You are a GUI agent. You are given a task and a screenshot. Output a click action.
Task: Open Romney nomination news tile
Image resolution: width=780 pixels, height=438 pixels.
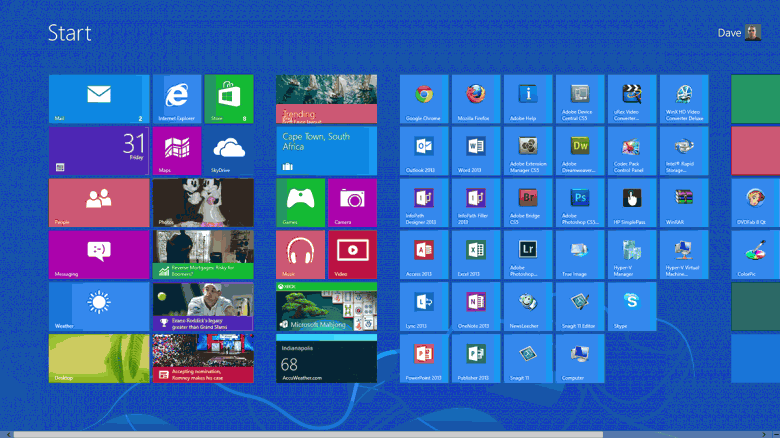[x=203, y=358]
